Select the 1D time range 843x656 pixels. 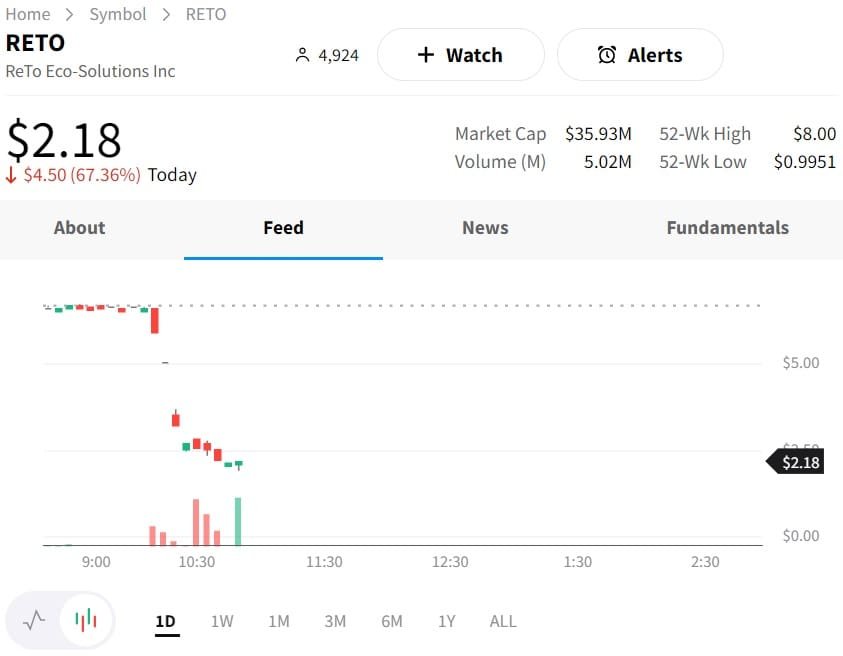click(x=165, y=621)
